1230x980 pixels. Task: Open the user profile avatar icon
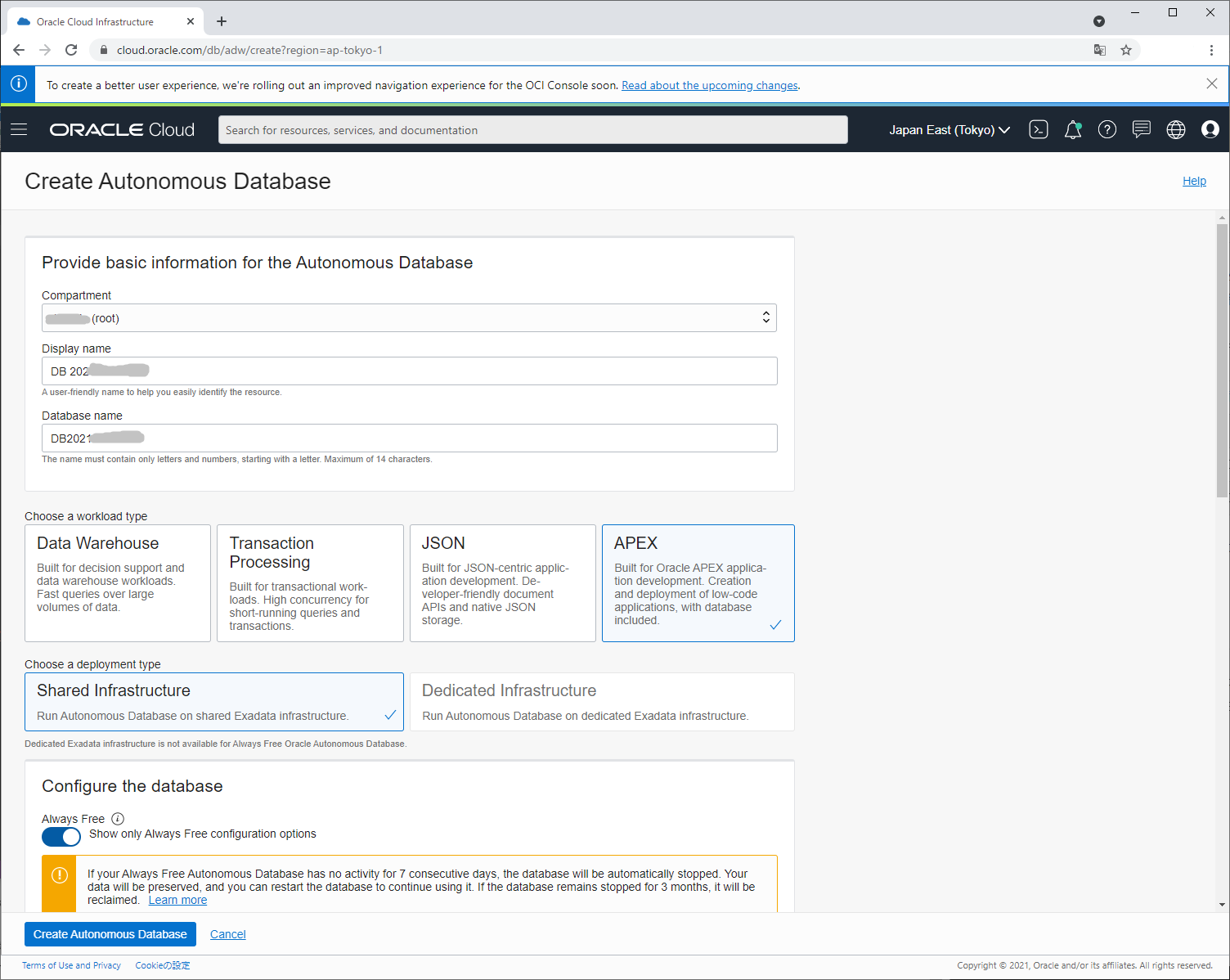tap(1210, 129)
